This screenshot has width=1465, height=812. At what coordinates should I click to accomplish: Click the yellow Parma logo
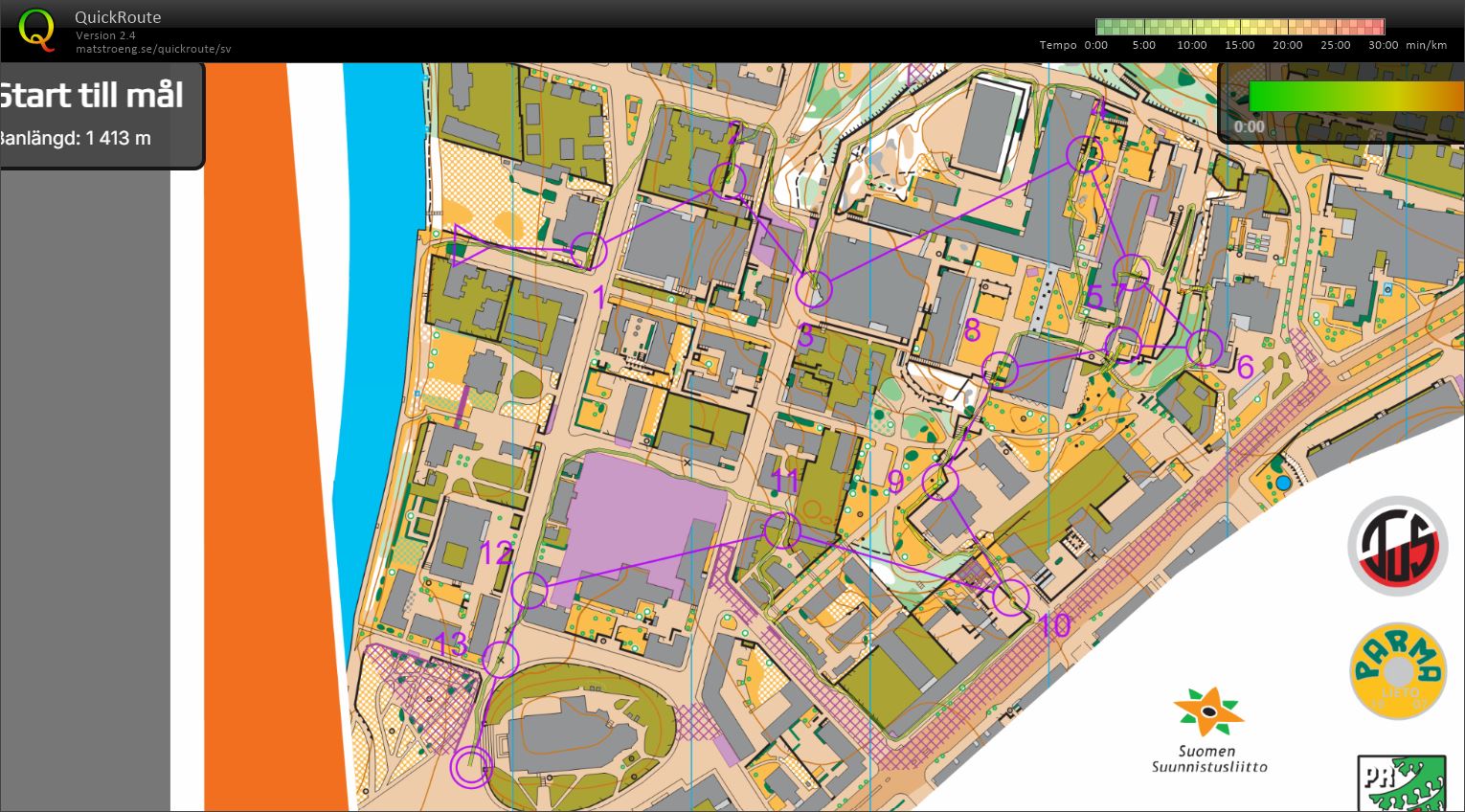(x=1398, y=671)
